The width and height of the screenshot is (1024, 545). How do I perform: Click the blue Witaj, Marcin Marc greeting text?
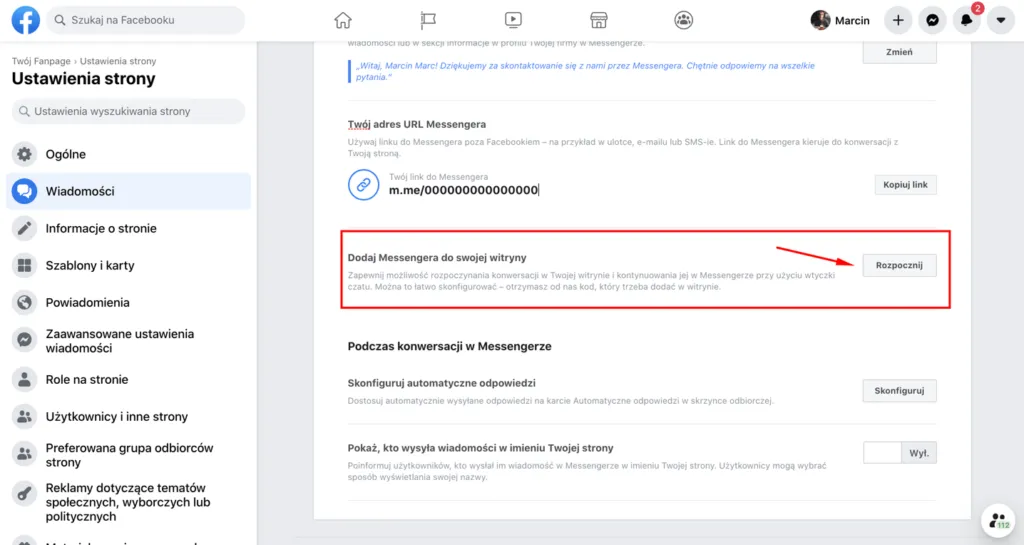tap(585, 71)
